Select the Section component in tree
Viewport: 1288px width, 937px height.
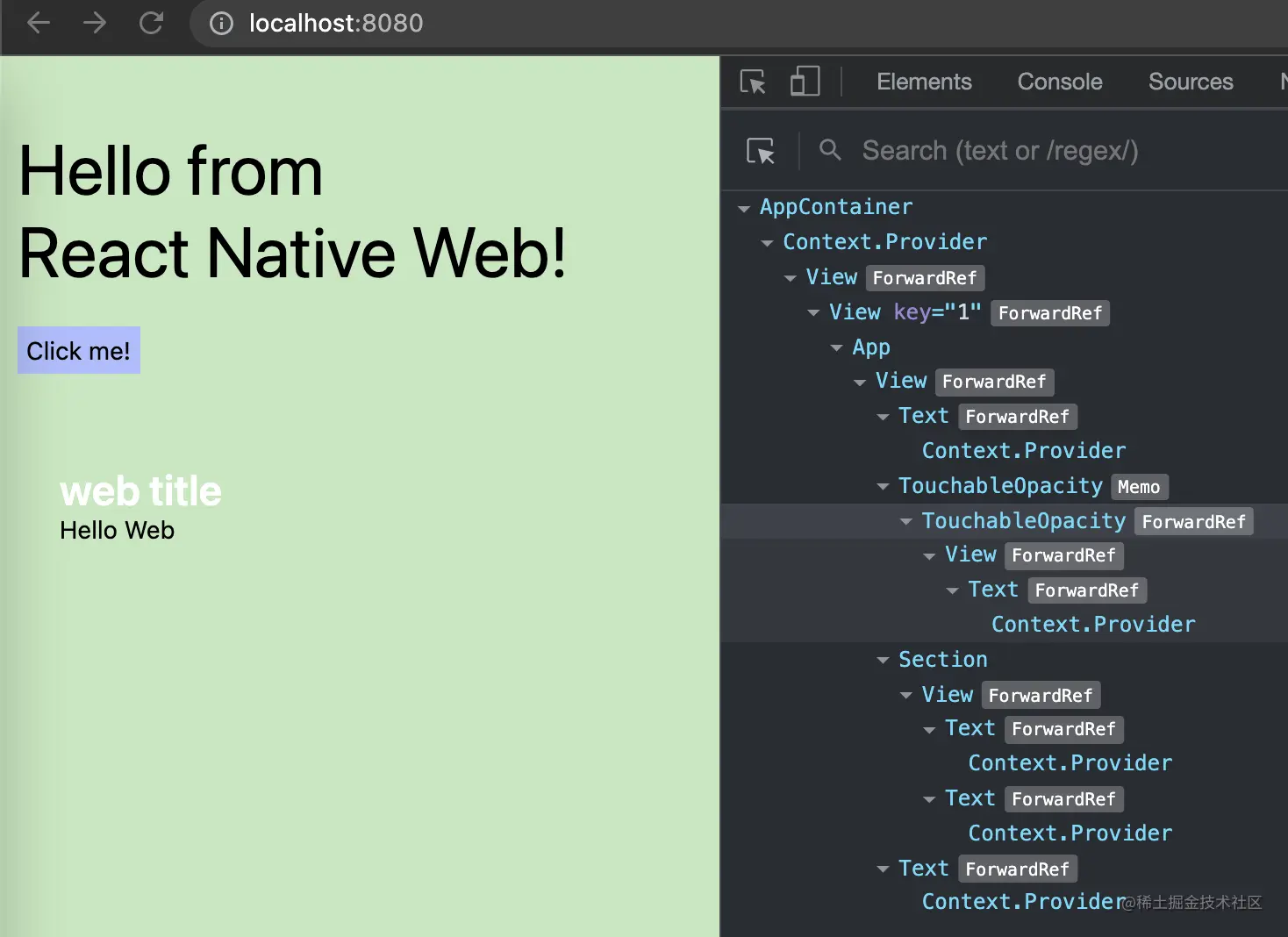pos(942,660)
